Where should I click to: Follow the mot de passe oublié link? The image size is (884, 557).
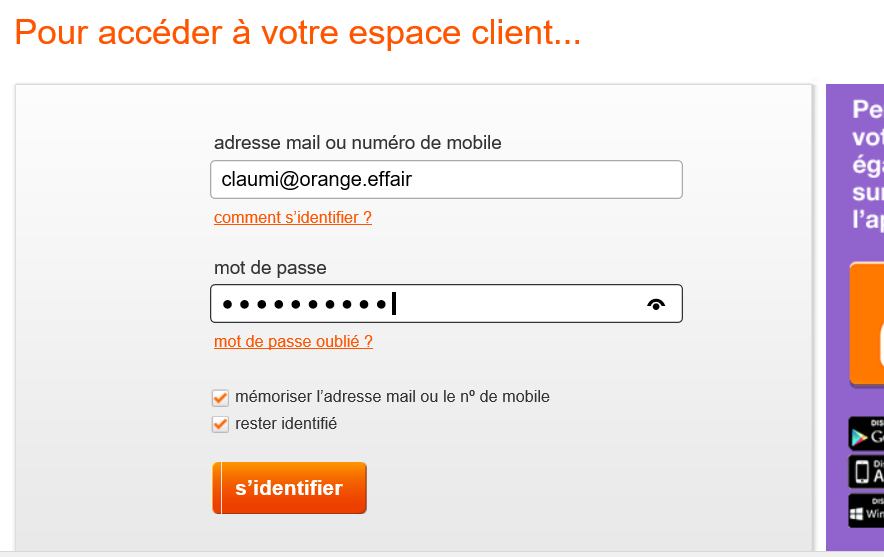(293, 341)
